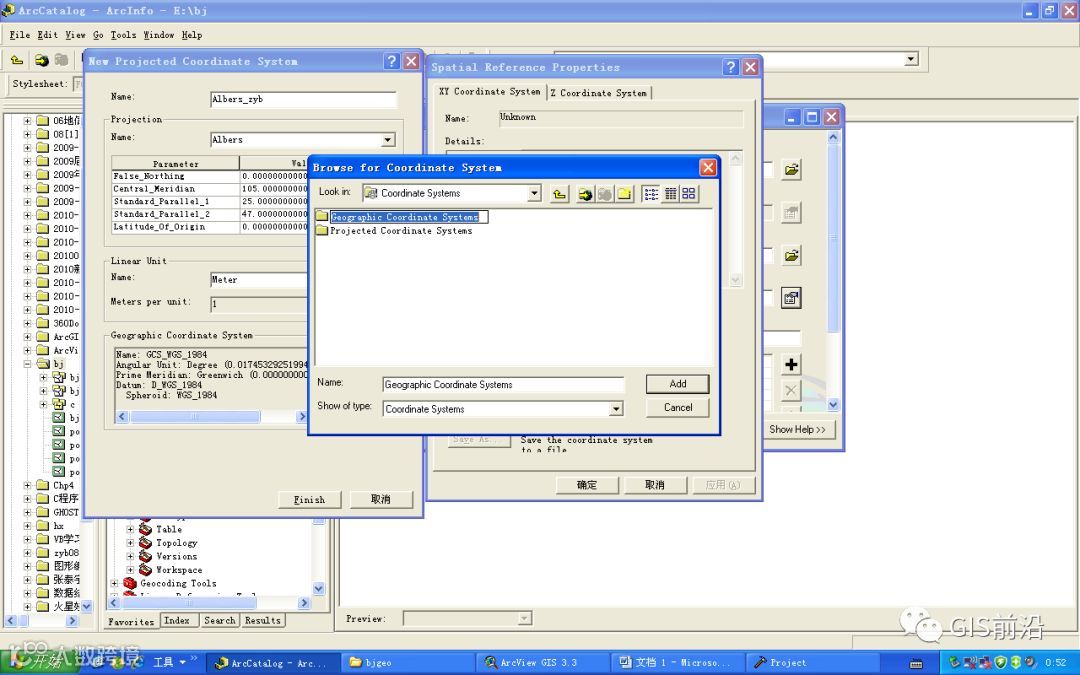The width and height of the screenshot is (1080, 675).
Task: Click help question mark on Spatial Reference dialog
Action: pos(731,67)
